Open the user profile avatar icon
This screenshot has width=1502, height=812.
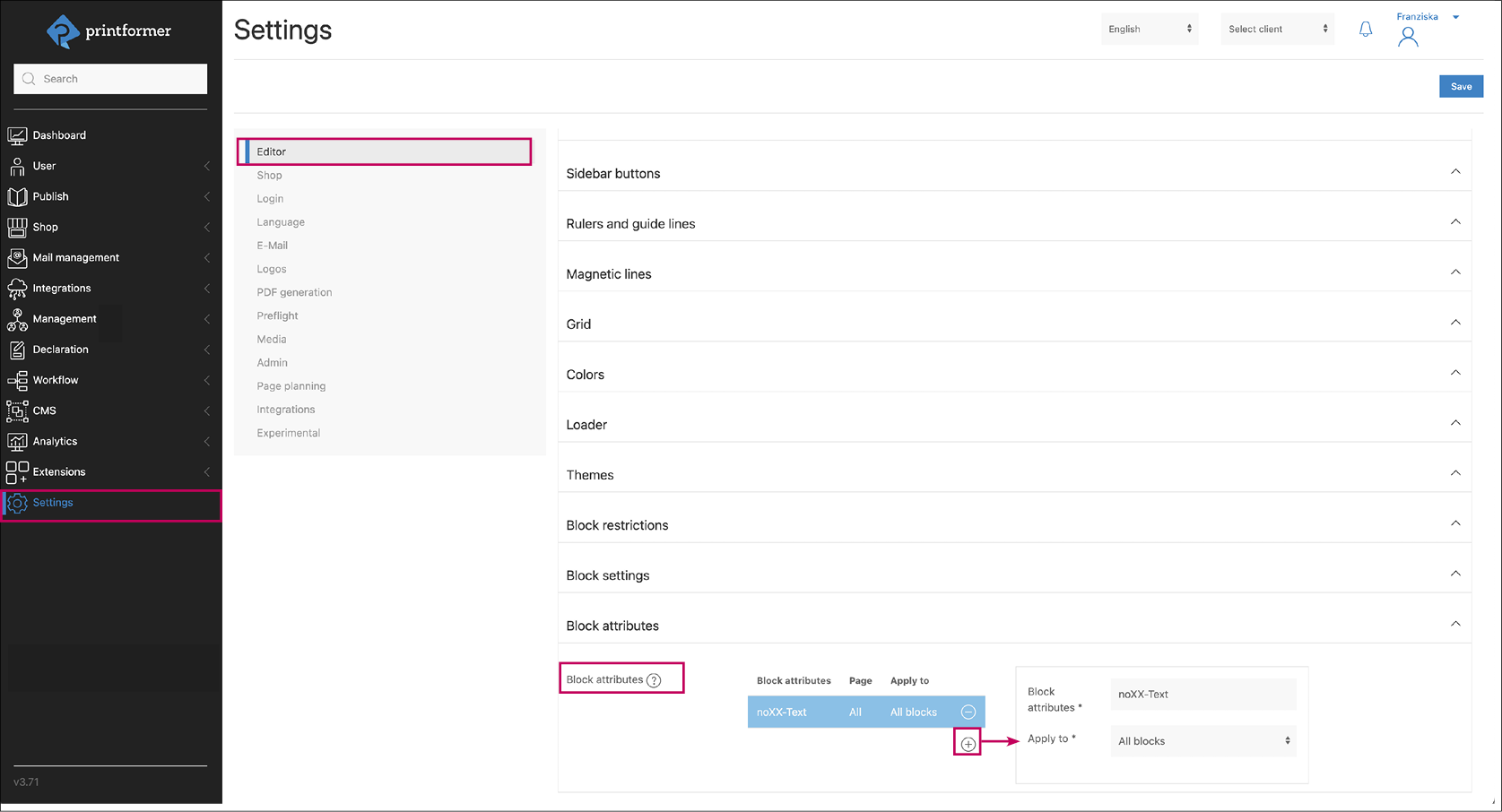pos(1408,37)
